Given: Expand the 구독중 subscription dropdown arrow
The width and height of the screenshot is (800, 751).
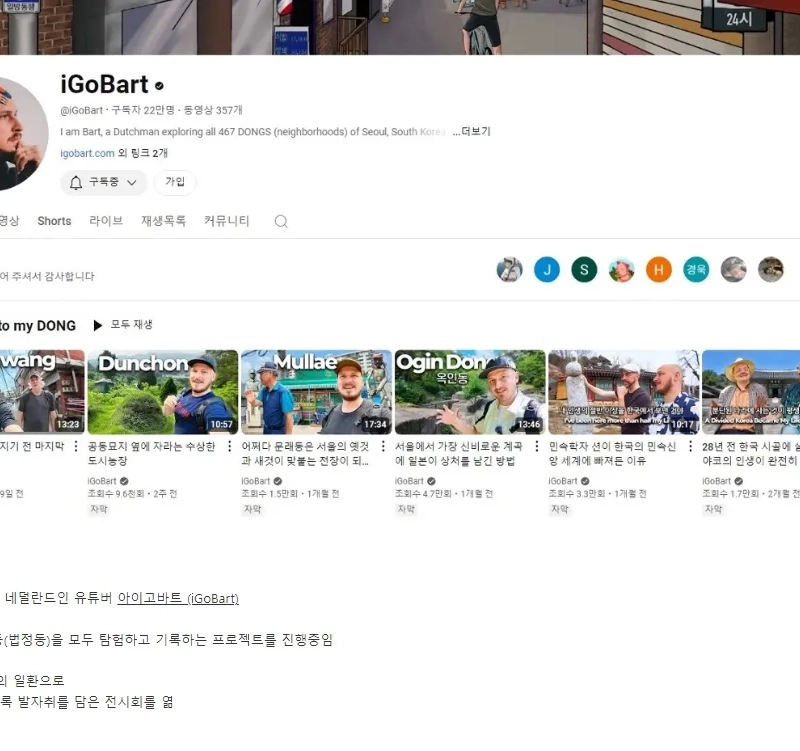Looking at the screenshot, I should click(x=132, y=183).
